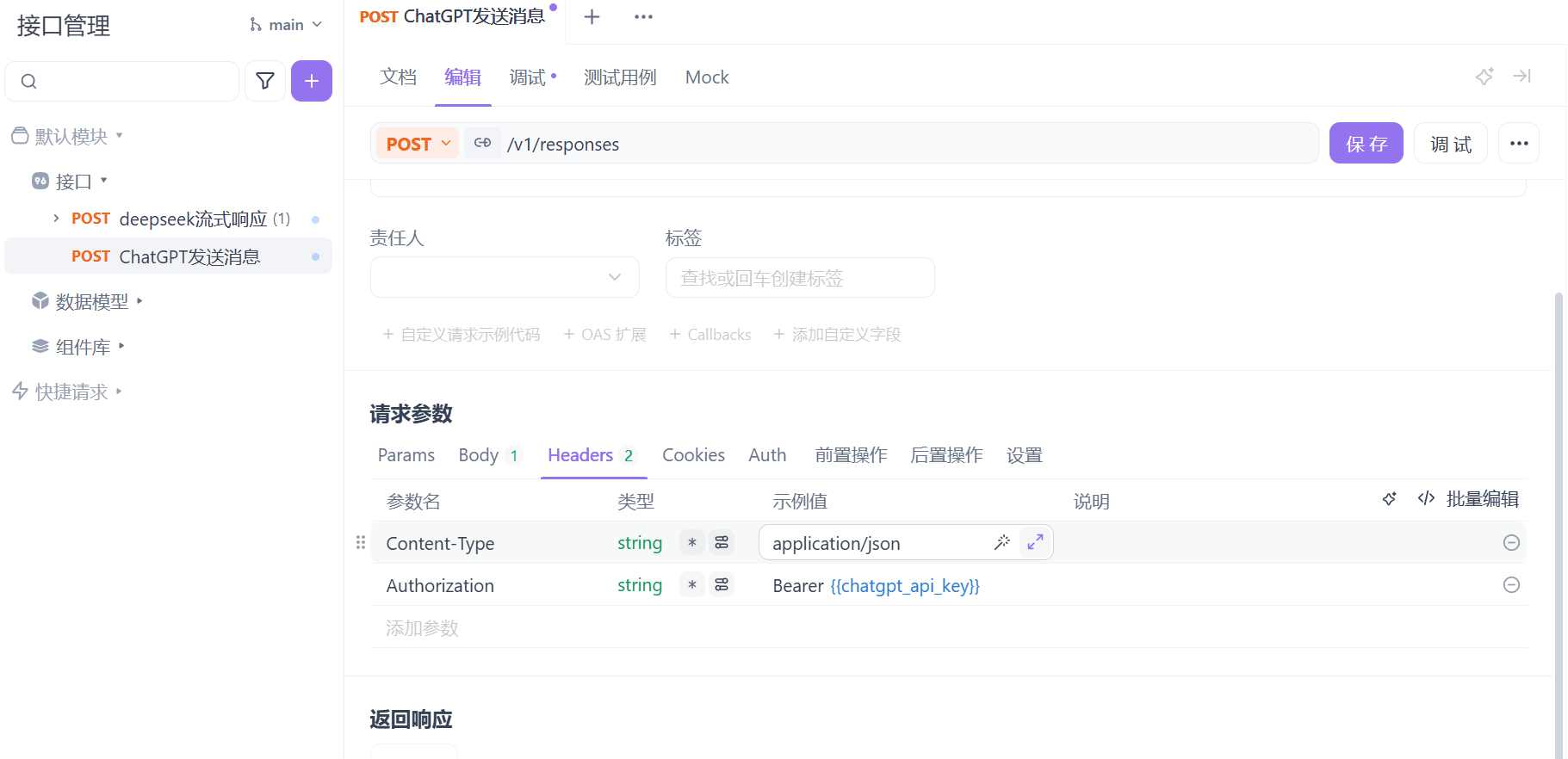Viewport: 1568px width, 759px height.
Task: Remove the Content-Type header row
Action: coord(1511,542)
